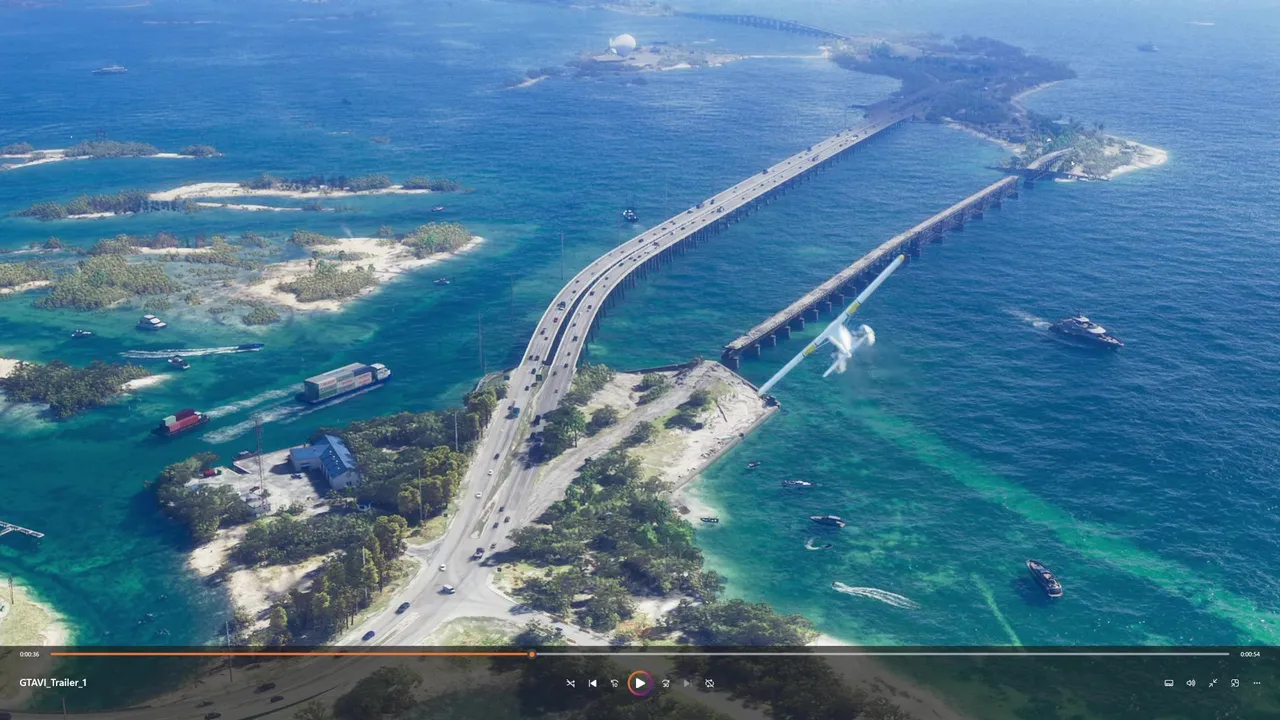Screen dimensions: 1280x720
Task: Open subtitles and captions options
Action: pos(1168,683)
